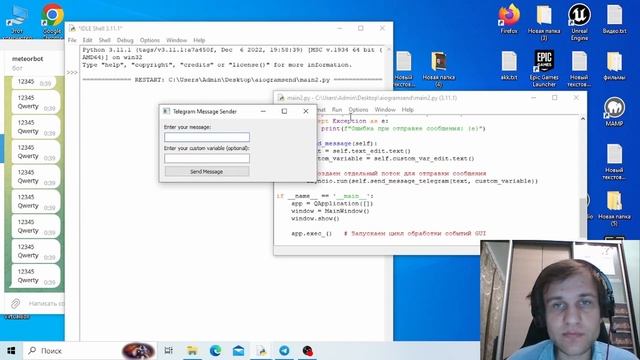Open the Видео.txt desktop file
640x360 pixels.
click(x=614, y=19)
